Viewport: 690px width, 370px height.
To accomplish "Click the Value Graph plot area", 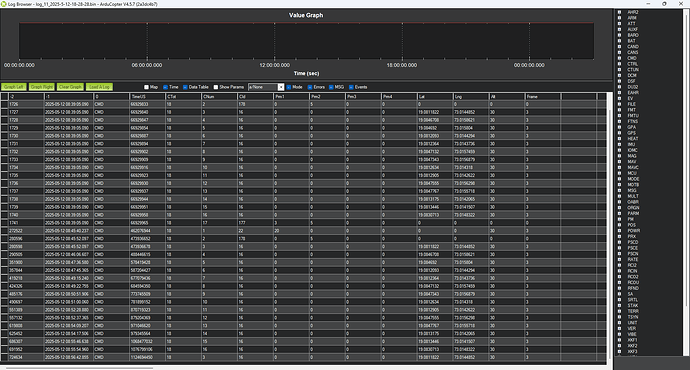I will pos(306,41).
